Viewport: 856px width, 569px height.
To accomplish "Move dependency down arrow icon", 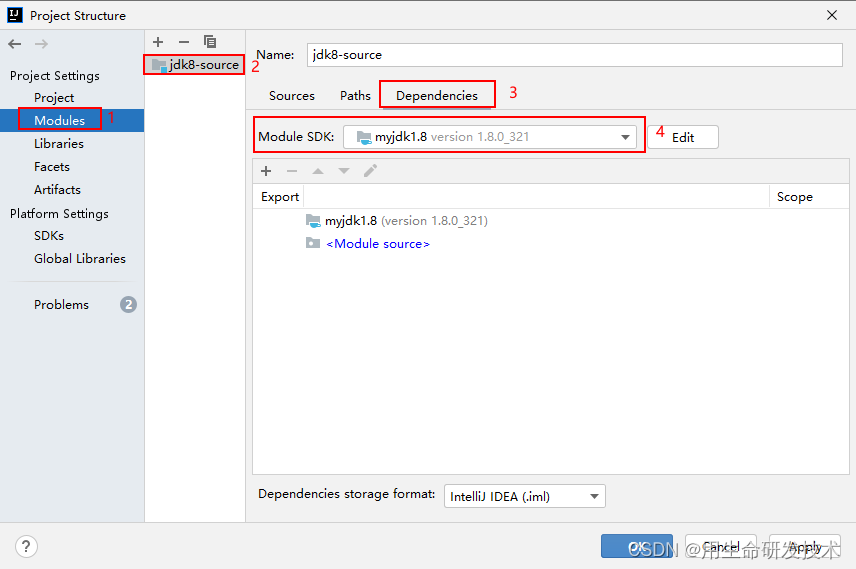I will pyautogui.click(x=344, y=171).
